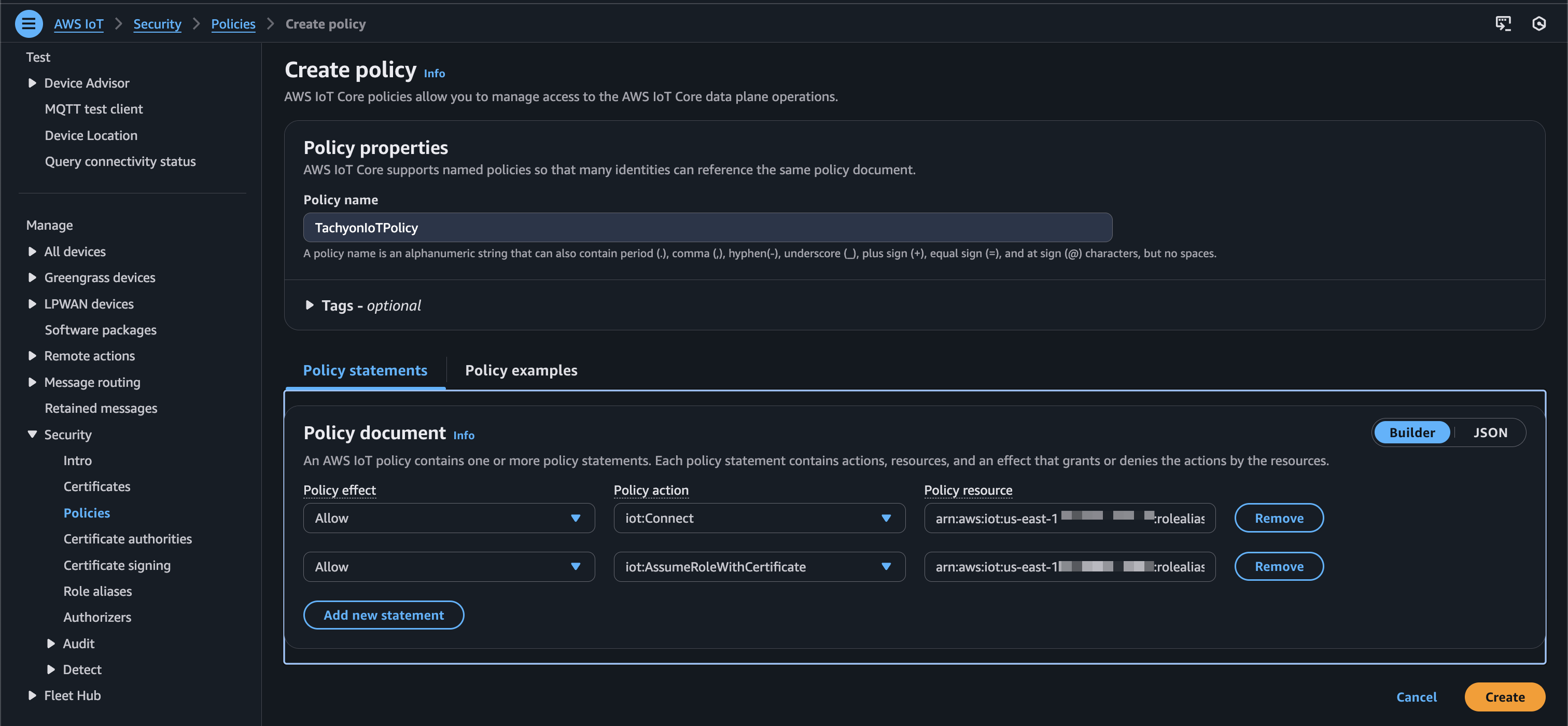1568x726 pixels.
Task: Click Add new statement button
Action: pyautogui.click(x=384, y=615)
